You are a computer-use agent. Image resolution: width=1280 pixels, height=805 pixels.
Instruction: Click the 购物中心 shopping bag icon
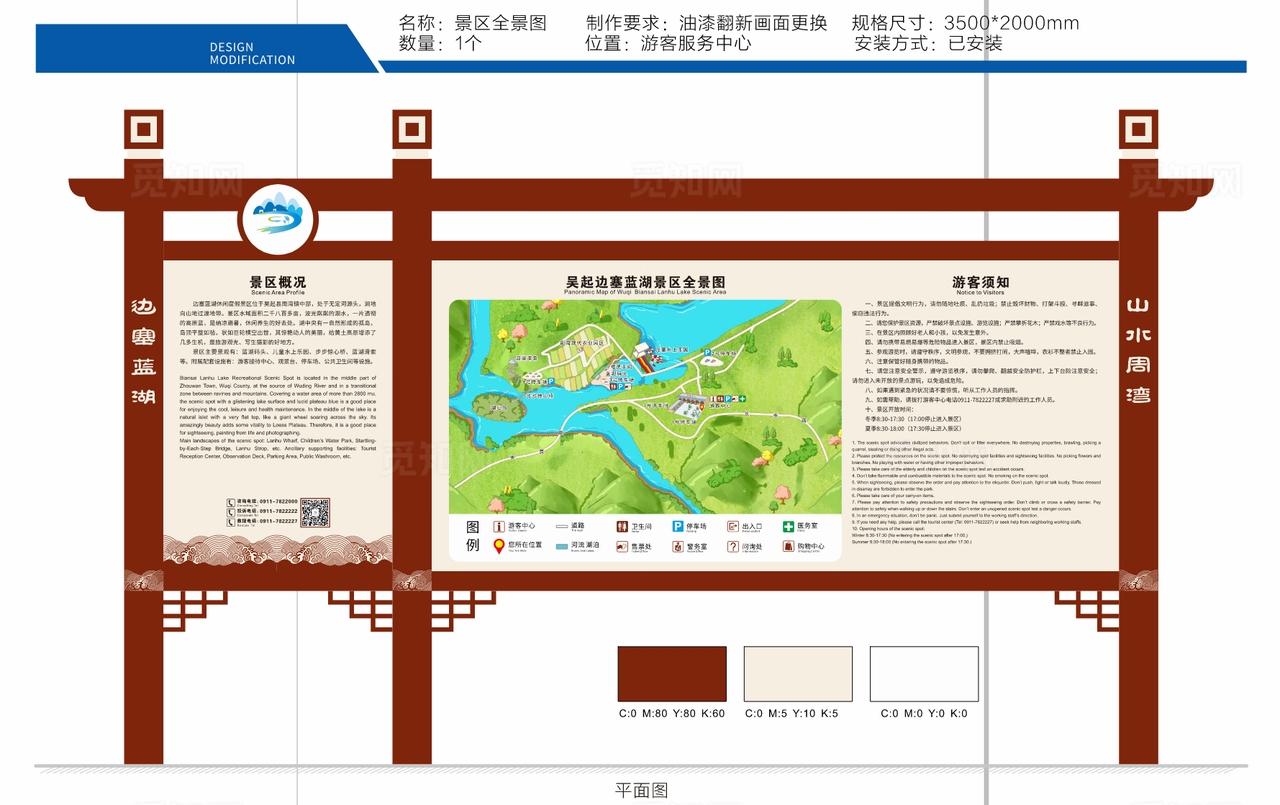coord(787,547)
